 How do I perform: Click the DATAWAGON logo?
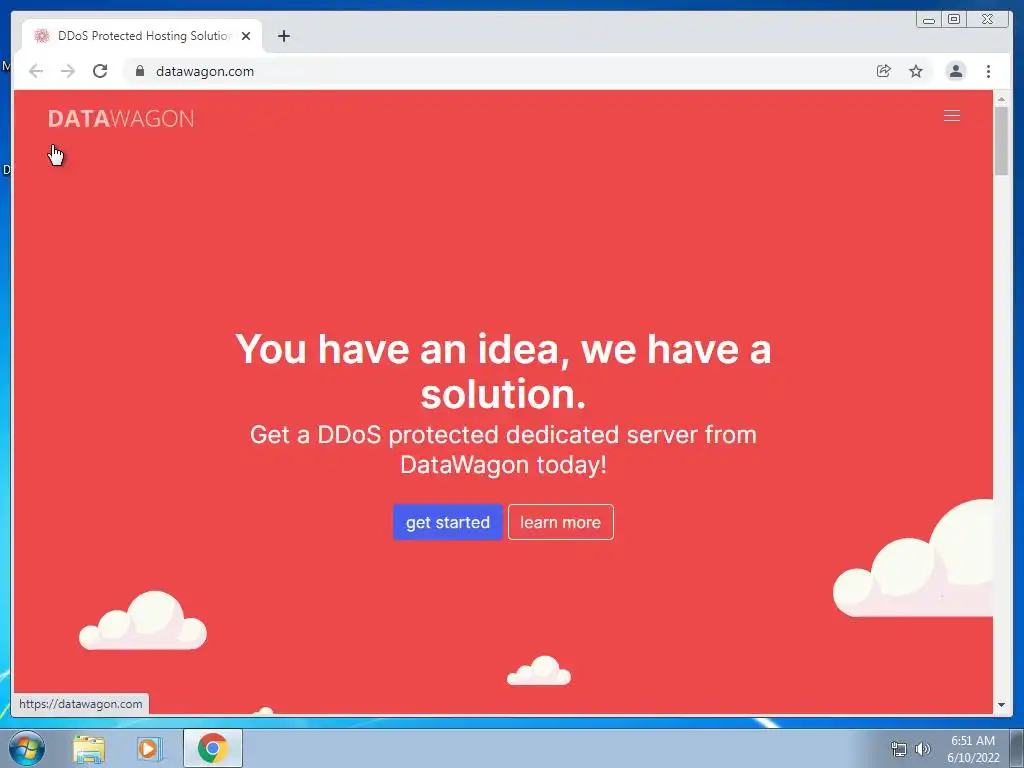[121, 119]
